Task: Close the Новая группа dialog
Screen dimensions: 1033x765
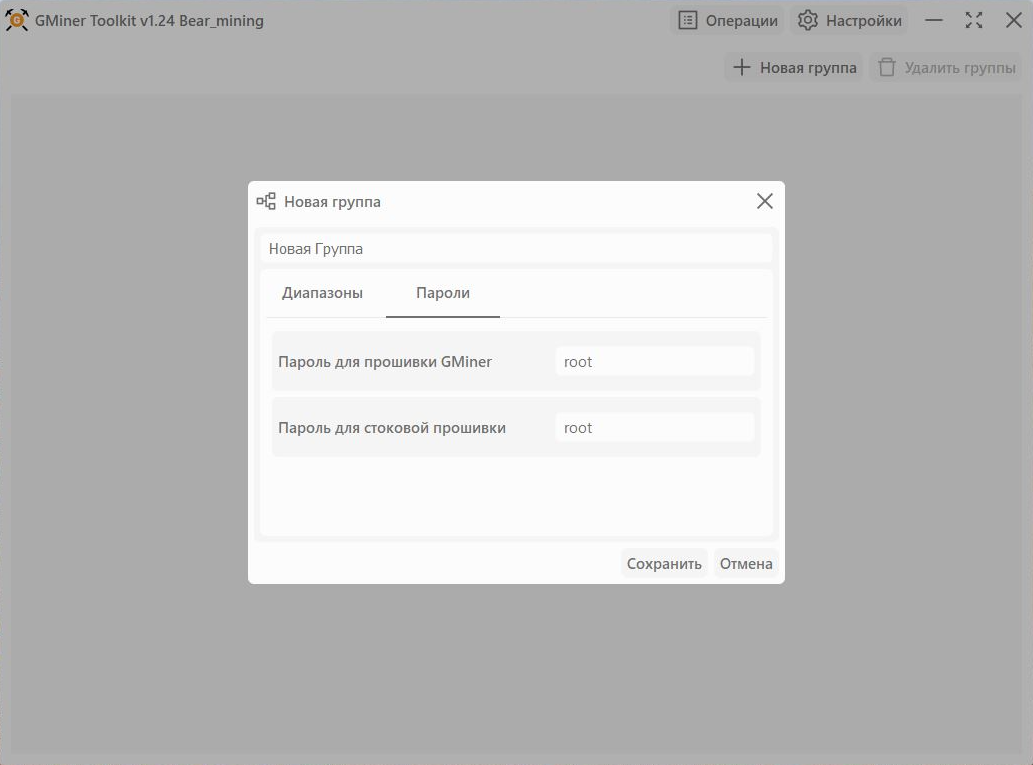Action: [764, 201]
